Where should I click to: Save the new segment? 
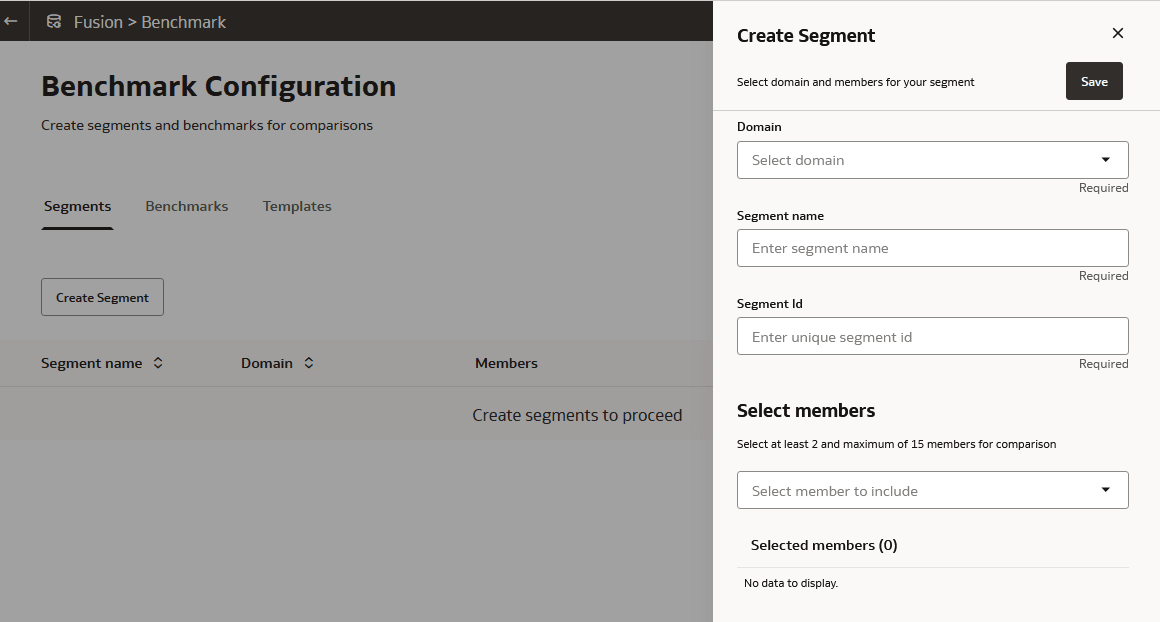(1094, 81)
